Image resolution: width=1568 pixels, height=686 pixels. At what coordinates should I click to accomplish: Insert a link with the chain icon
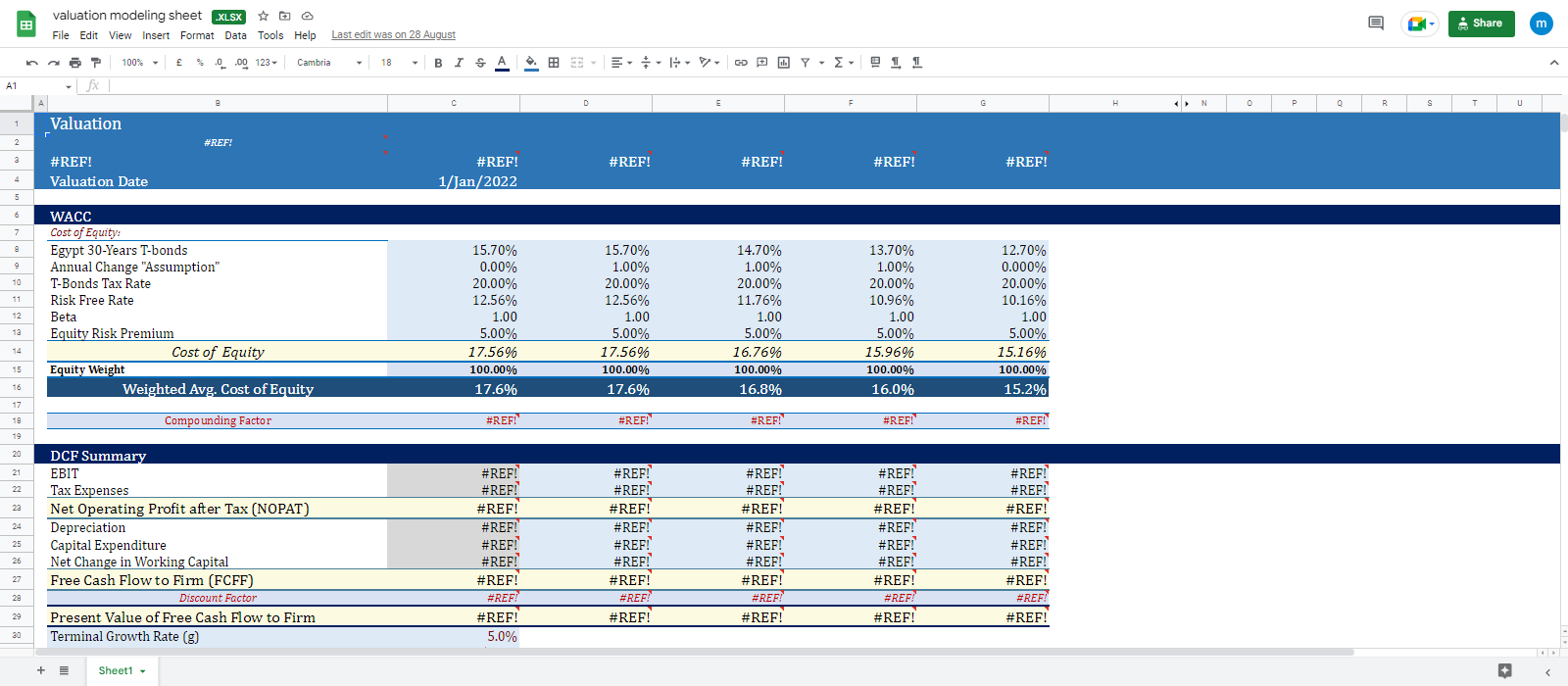pos(741,63)
